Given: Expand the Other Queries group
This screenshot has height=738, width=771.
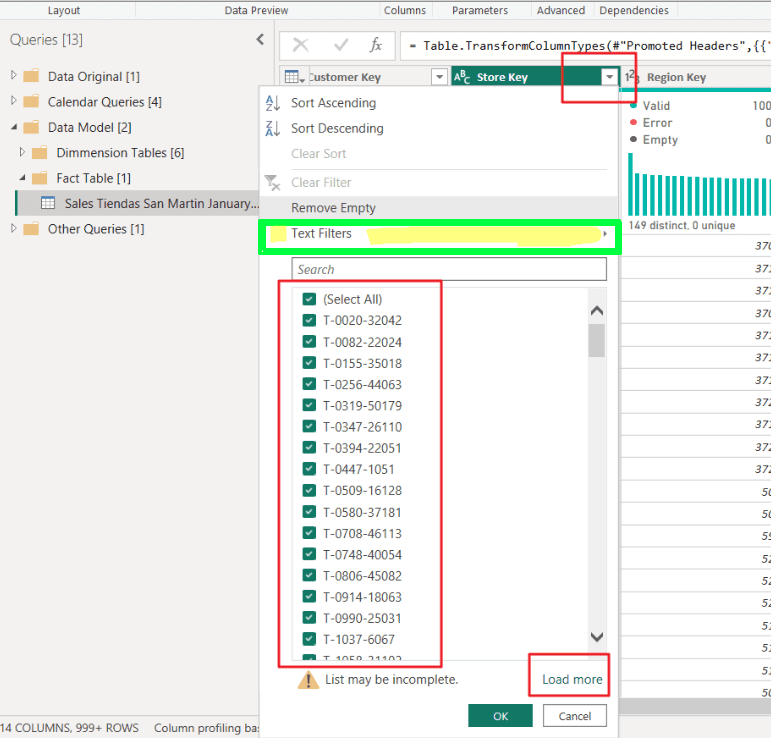Looking at the screenshot, I should [14, 228].
